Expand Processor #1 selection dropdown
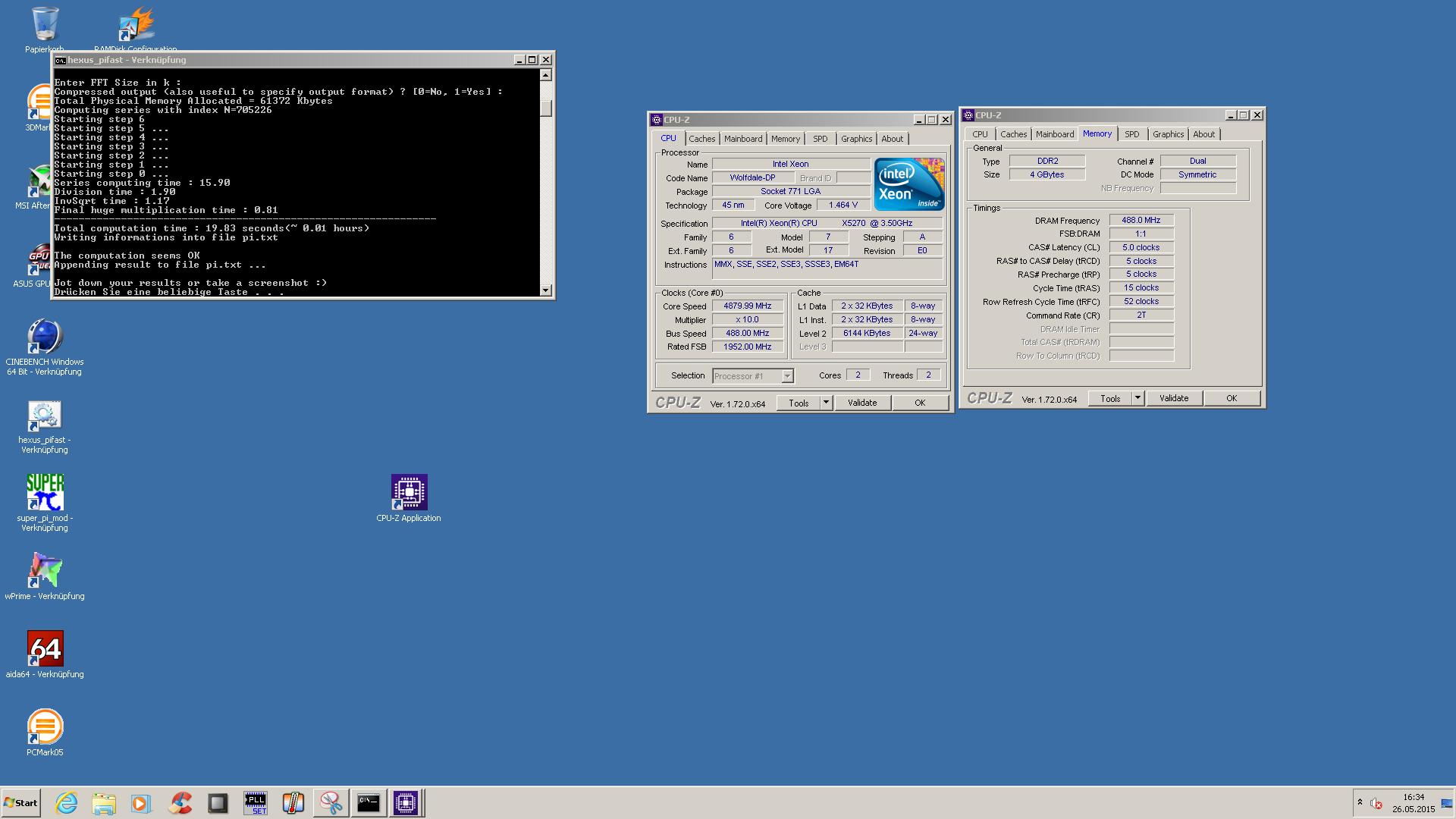Viewport: 1456px width, 819px height. tap(788, 376)
